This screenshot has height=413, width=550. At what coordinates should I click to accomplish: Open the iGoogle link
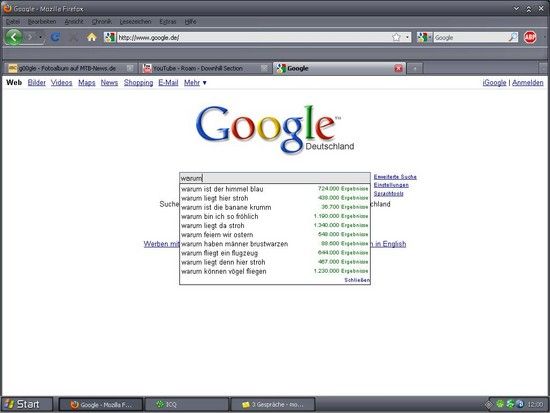(494, 82)
